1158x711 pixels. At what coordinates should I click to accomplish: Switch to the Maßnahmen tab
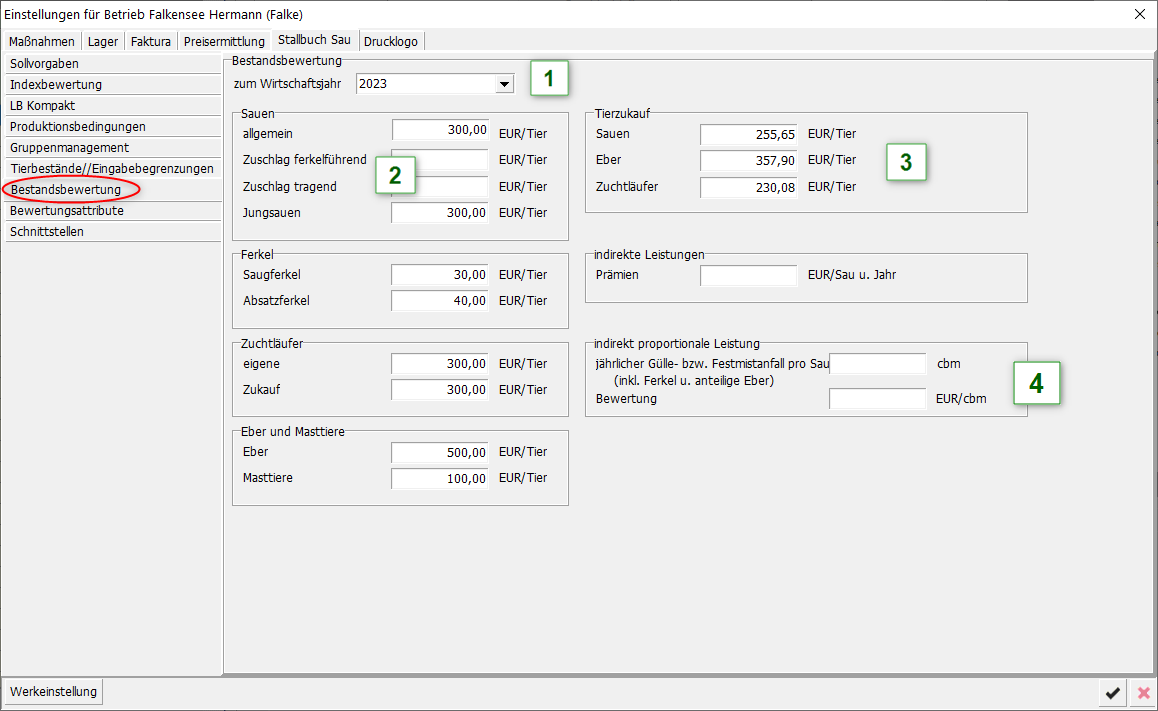[42, 41]
